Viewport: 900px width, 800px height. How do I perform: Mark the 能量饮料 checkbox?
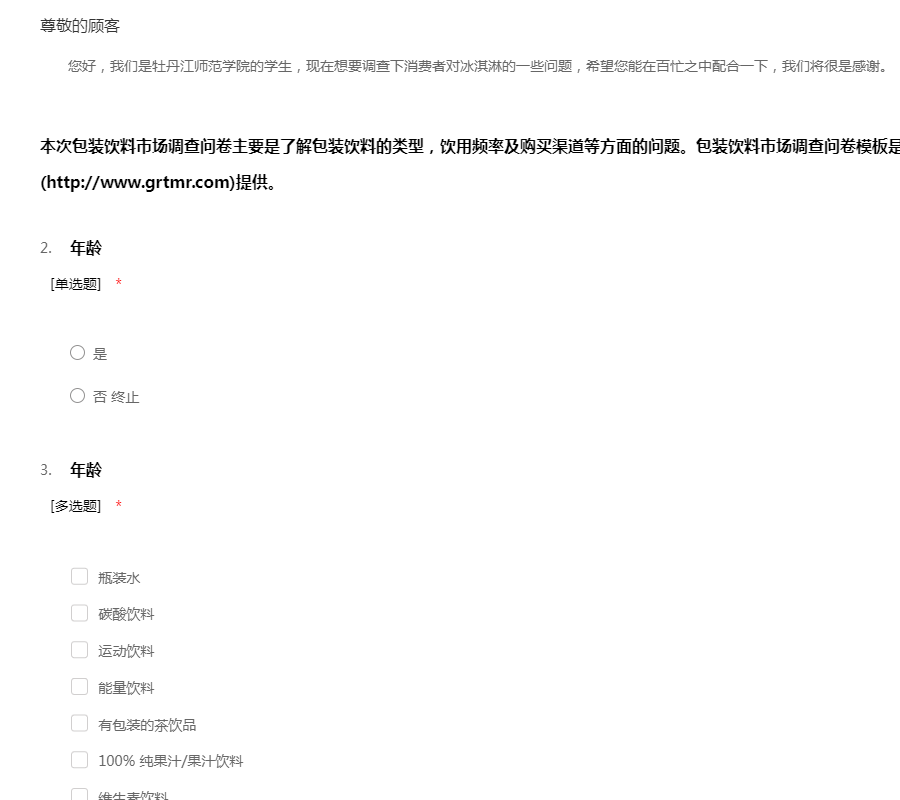80,687
